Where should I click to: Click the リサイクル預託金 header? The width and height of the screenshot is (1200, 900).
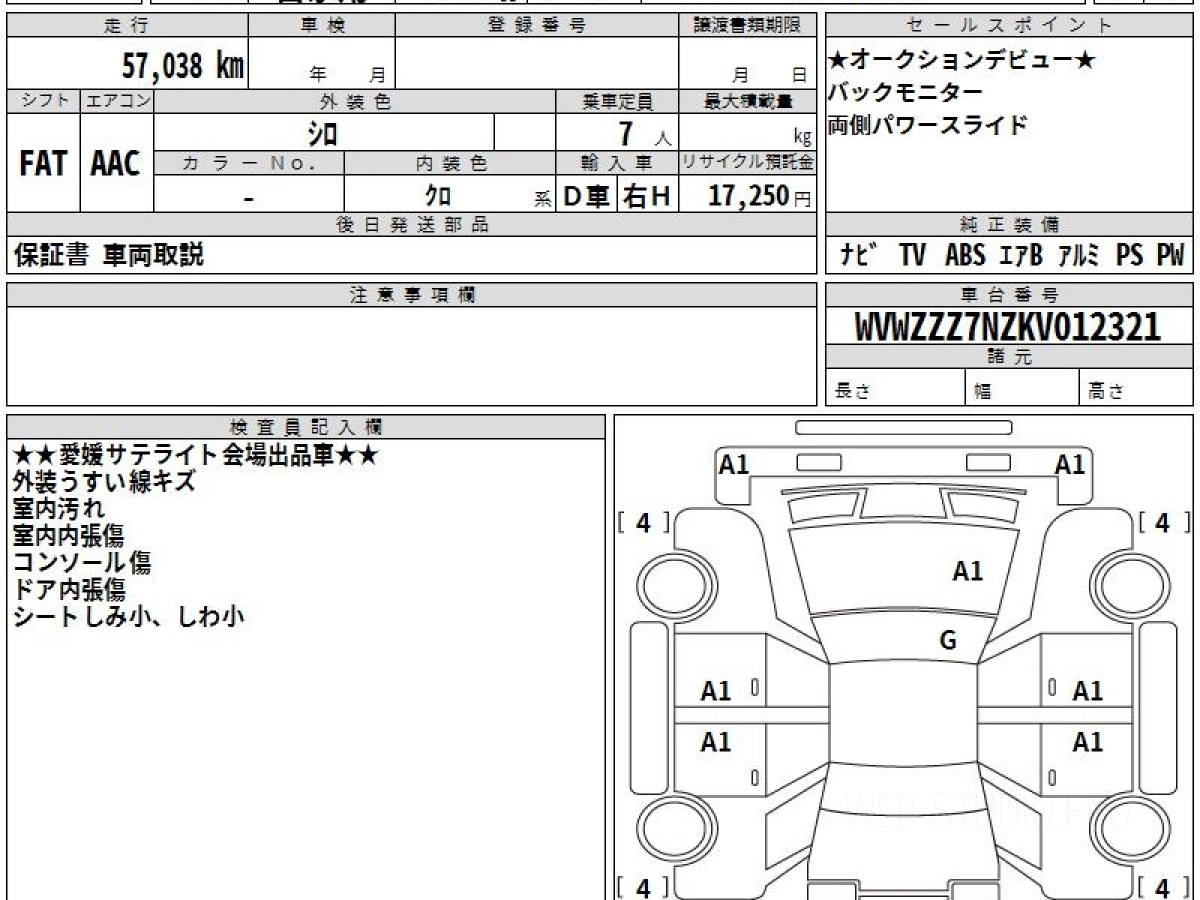point(748,163)
